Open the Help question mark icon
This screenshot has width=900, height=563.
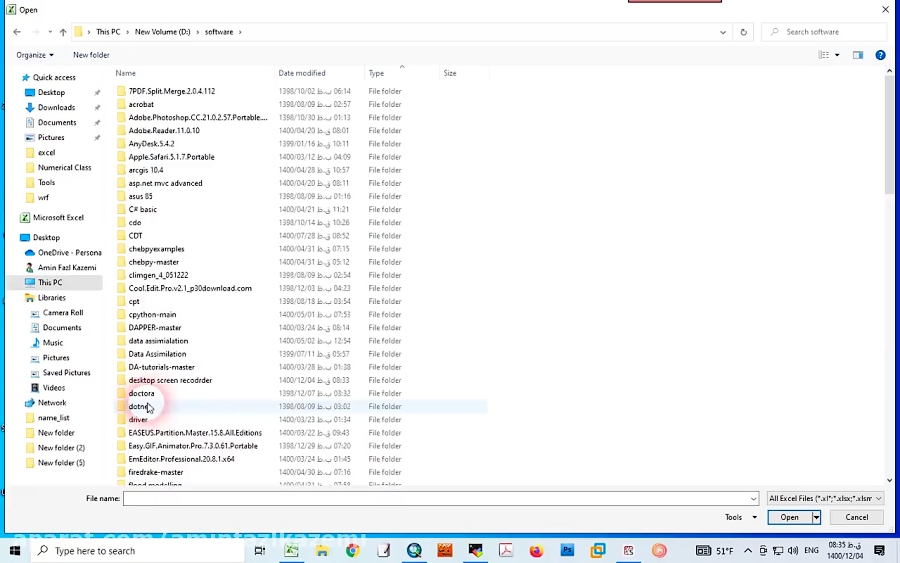tap(880, 55)
